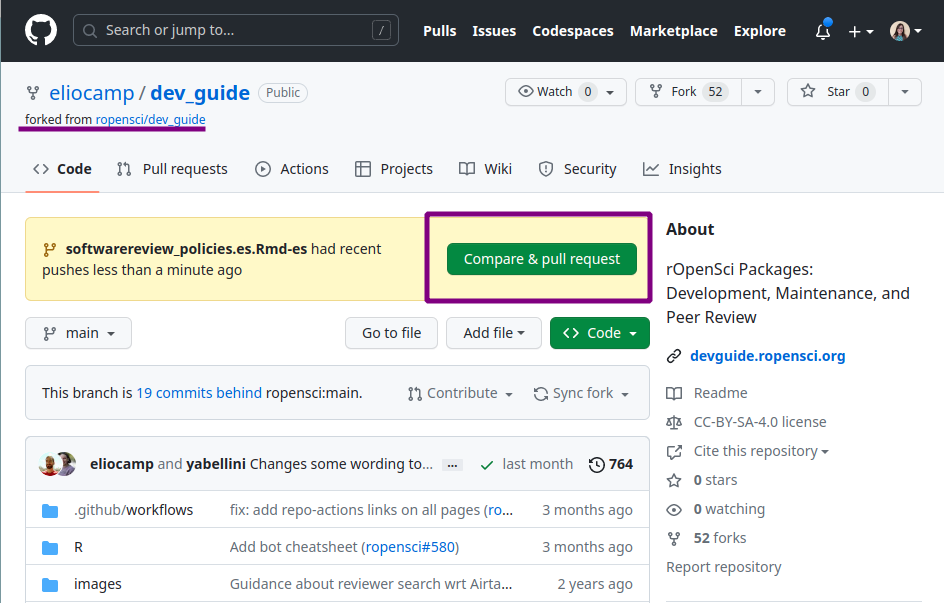Viewport: 944px width, 603px height.
Task: Open the main branch selector dropdown
Action: tap(78, 333)
